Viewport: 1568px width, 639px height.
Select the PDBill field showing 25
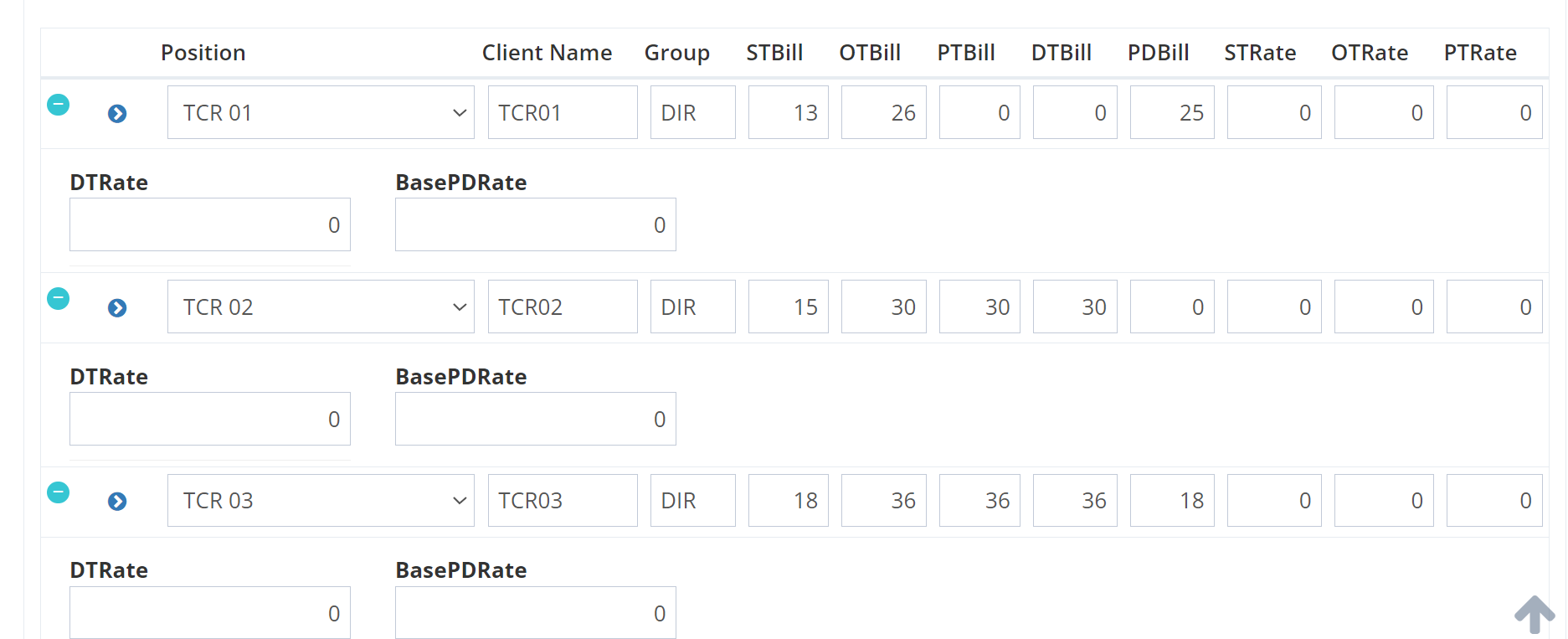coord(1171,112)
